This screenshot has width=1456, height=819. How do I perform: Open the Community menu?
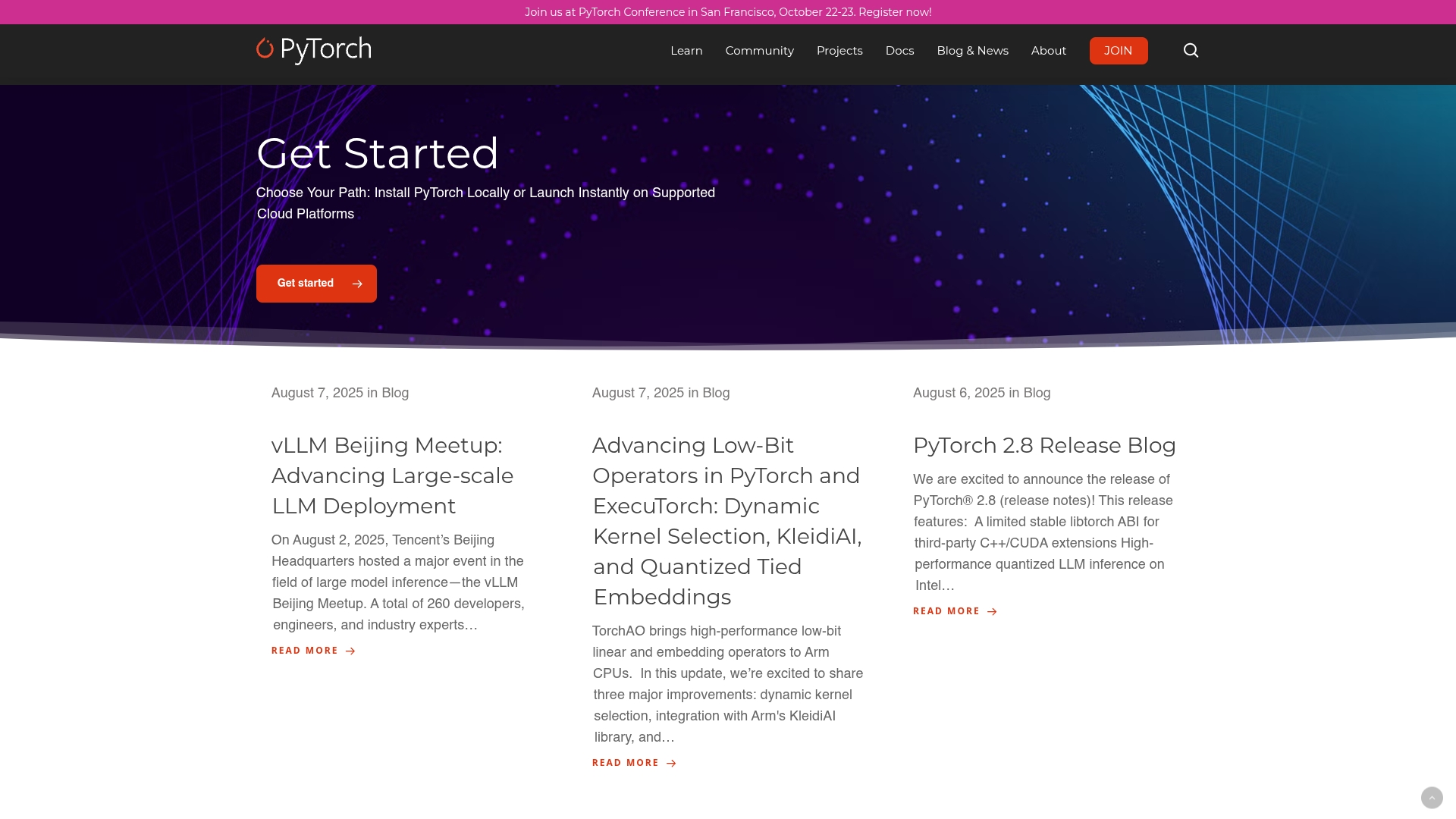[x=759, y=51]
